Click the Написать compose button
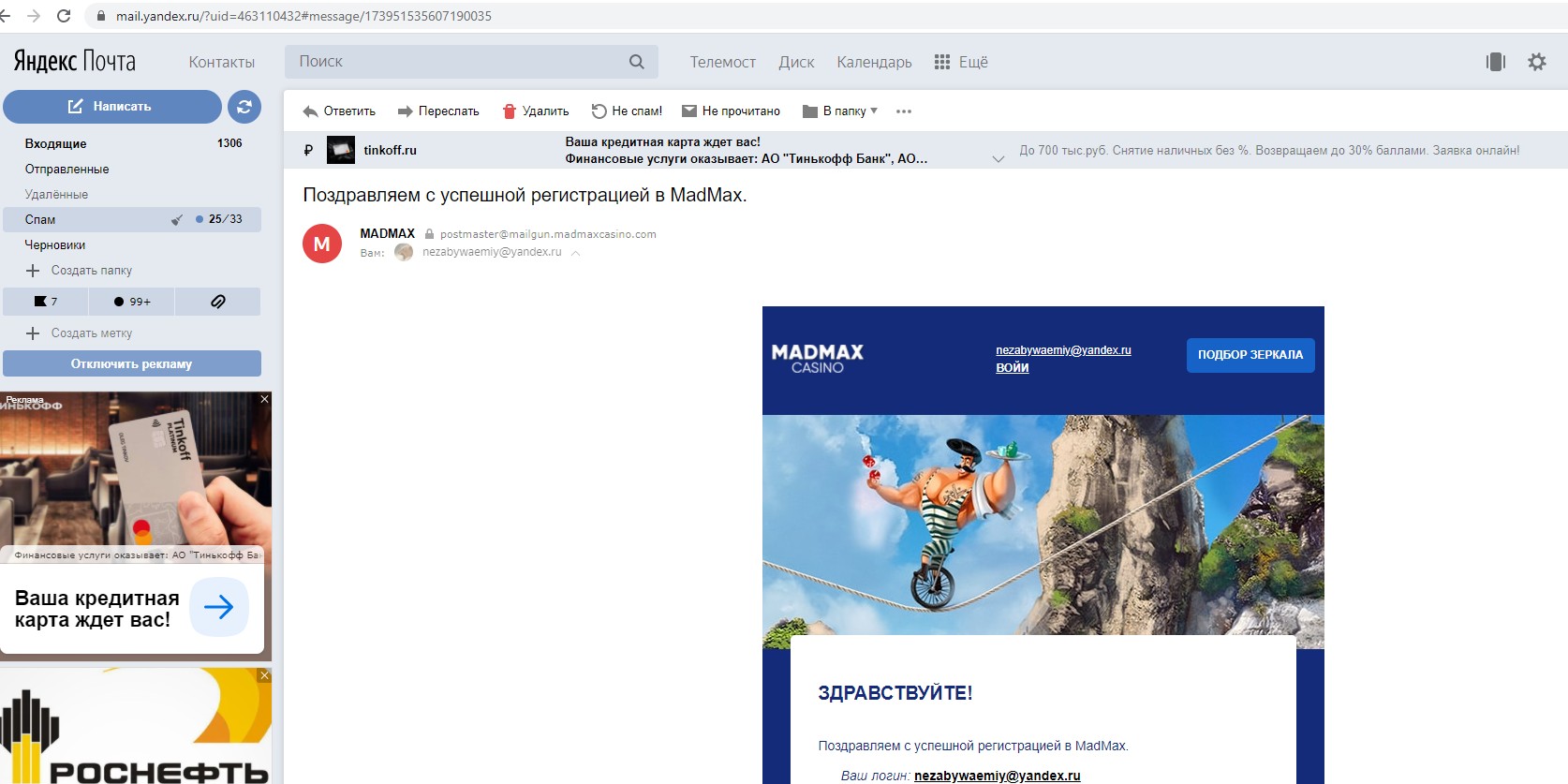1568x784 pixels. pos(112,107)
